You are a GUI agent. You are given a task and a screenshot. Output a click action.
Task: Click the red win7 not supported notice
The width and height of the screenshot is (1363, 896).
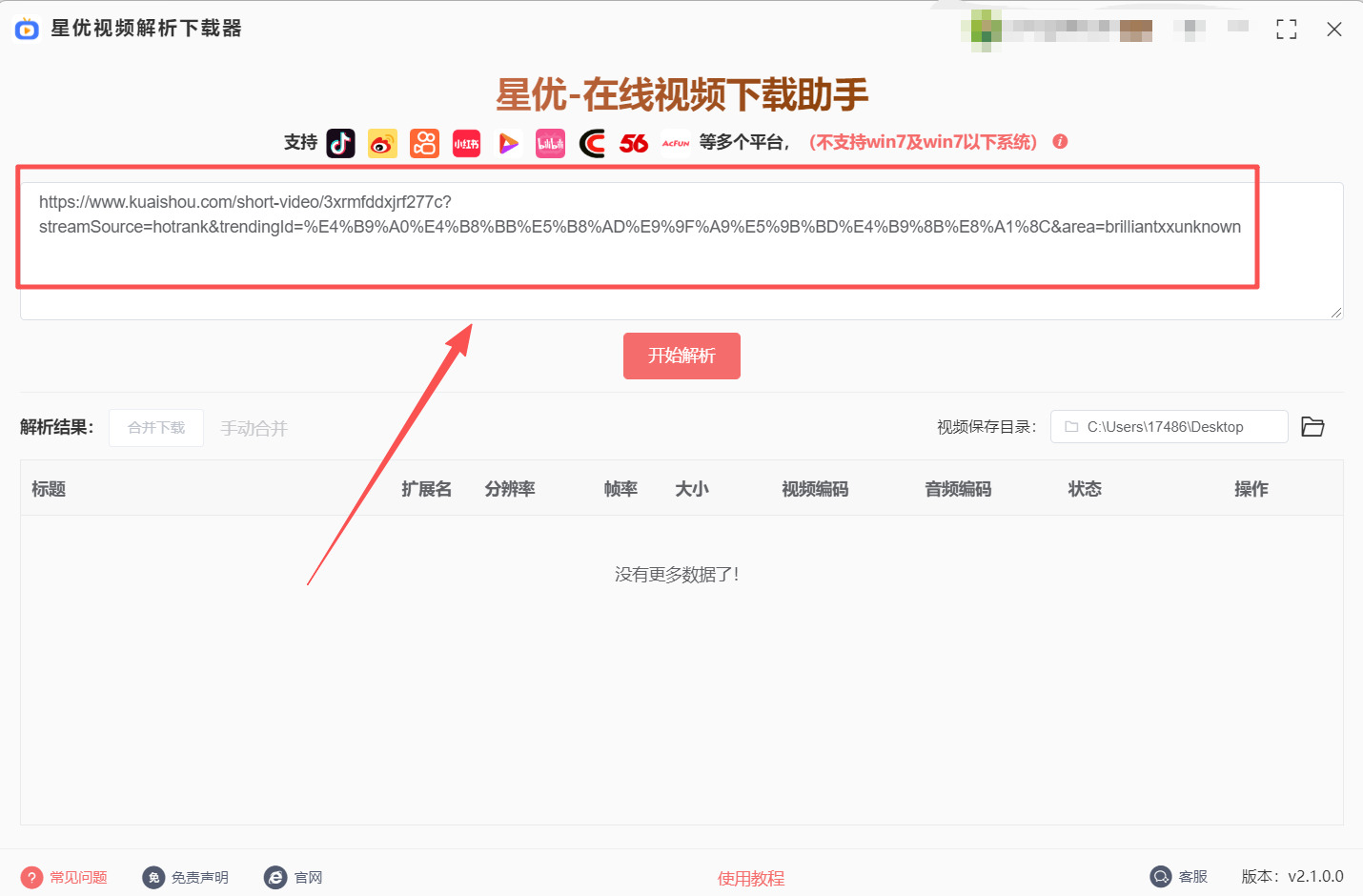click(923, 142)
